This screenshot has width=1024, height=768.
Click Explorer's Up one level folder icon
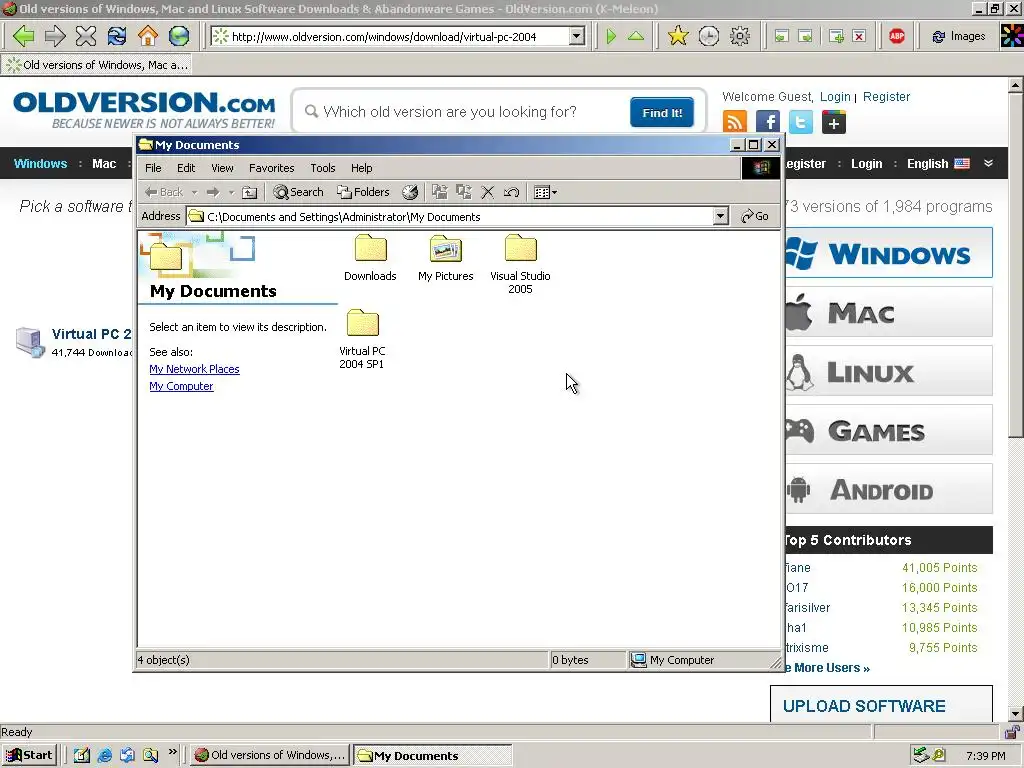click(x=249, y=192)
